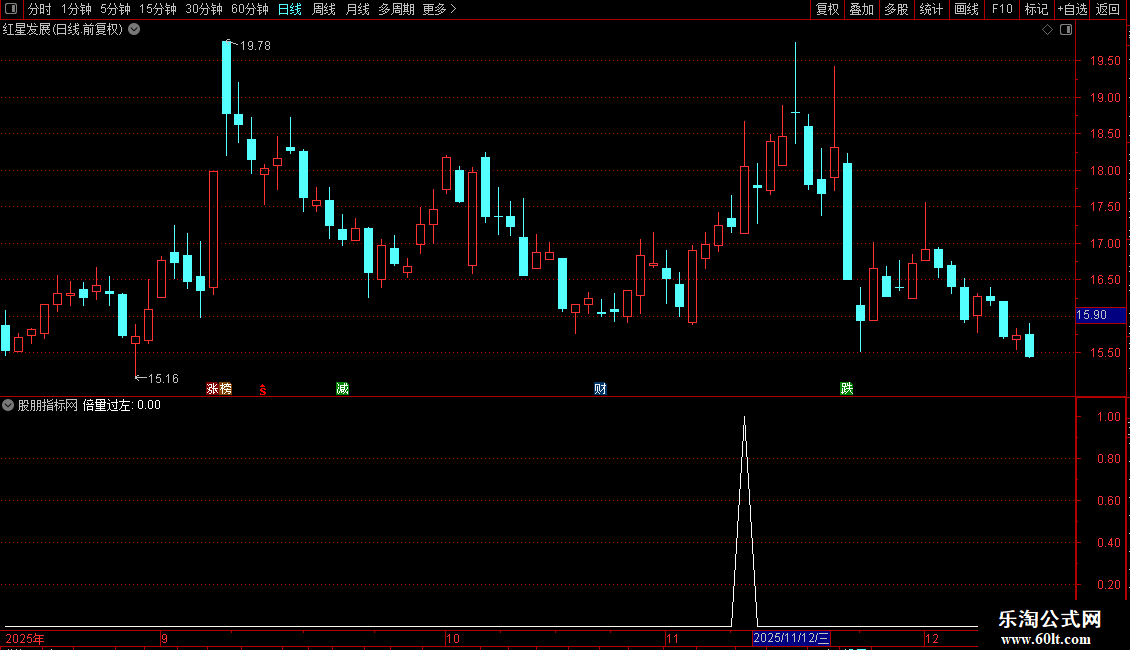1130x650 pixels.
Task: Click the red $ event marker
Action: pyautogui.click(x=263, y=390)
